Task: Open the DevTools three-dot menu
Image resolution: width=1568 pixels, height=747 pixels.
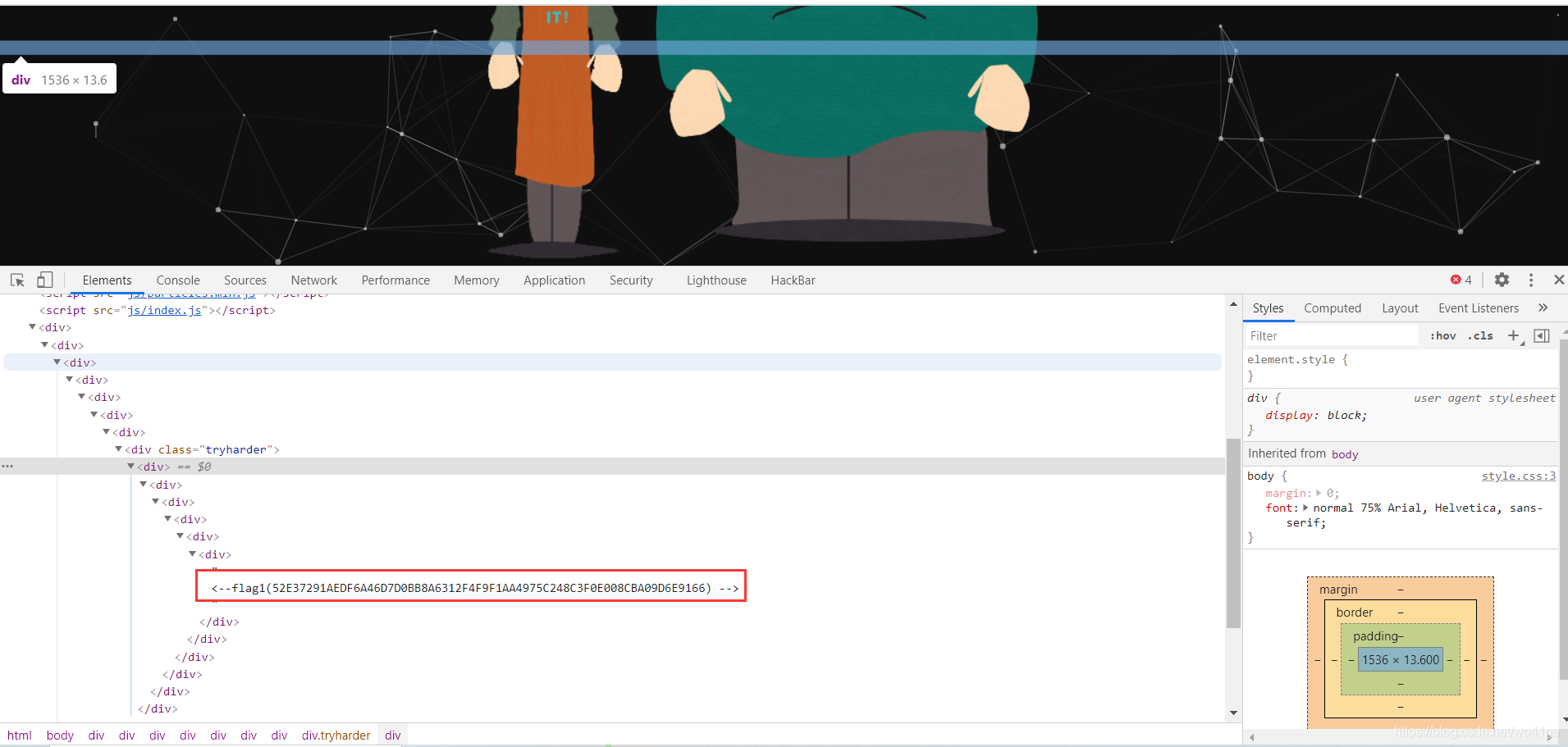Action: click(1531, 280)
